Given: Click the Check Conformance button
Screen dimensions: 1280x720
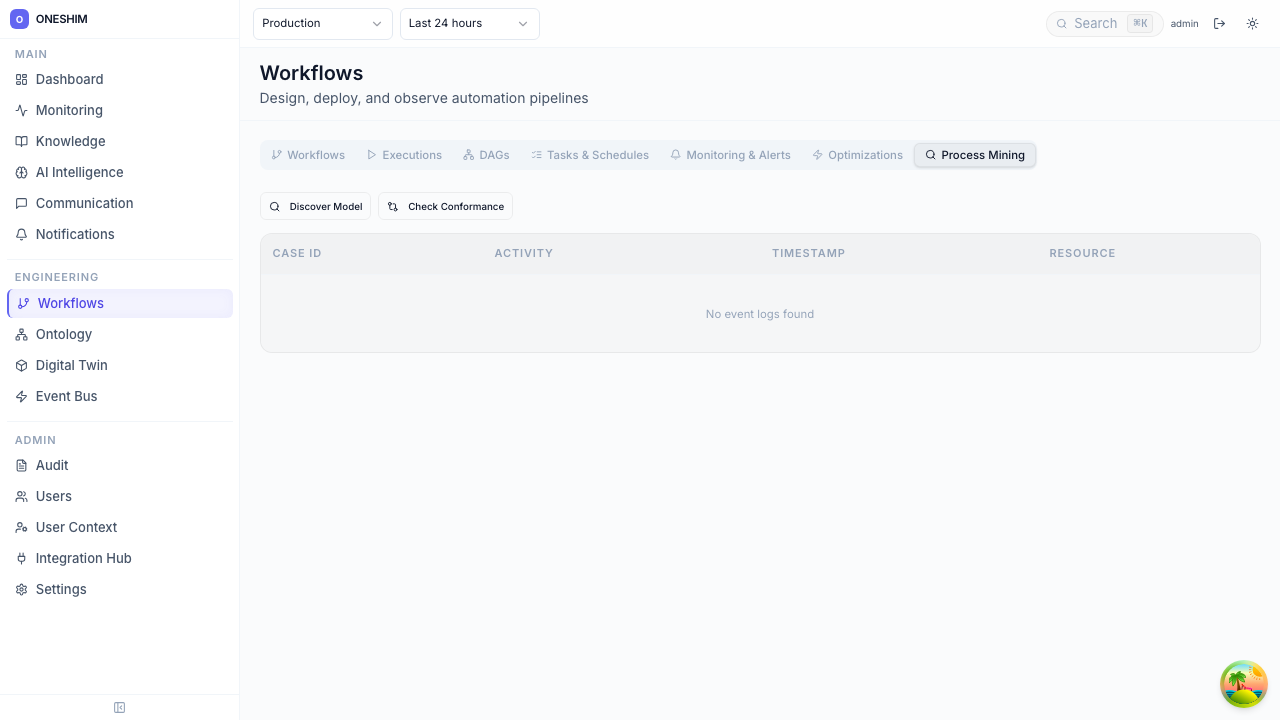Looking at the screenshot, I should pos(445,206).
